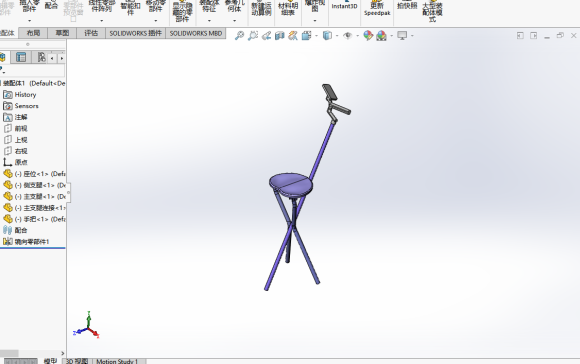The width and height of the screenshot is (580, 364).
Task: Open the View Orientation dropdown arrow
Action: point(316,36)
